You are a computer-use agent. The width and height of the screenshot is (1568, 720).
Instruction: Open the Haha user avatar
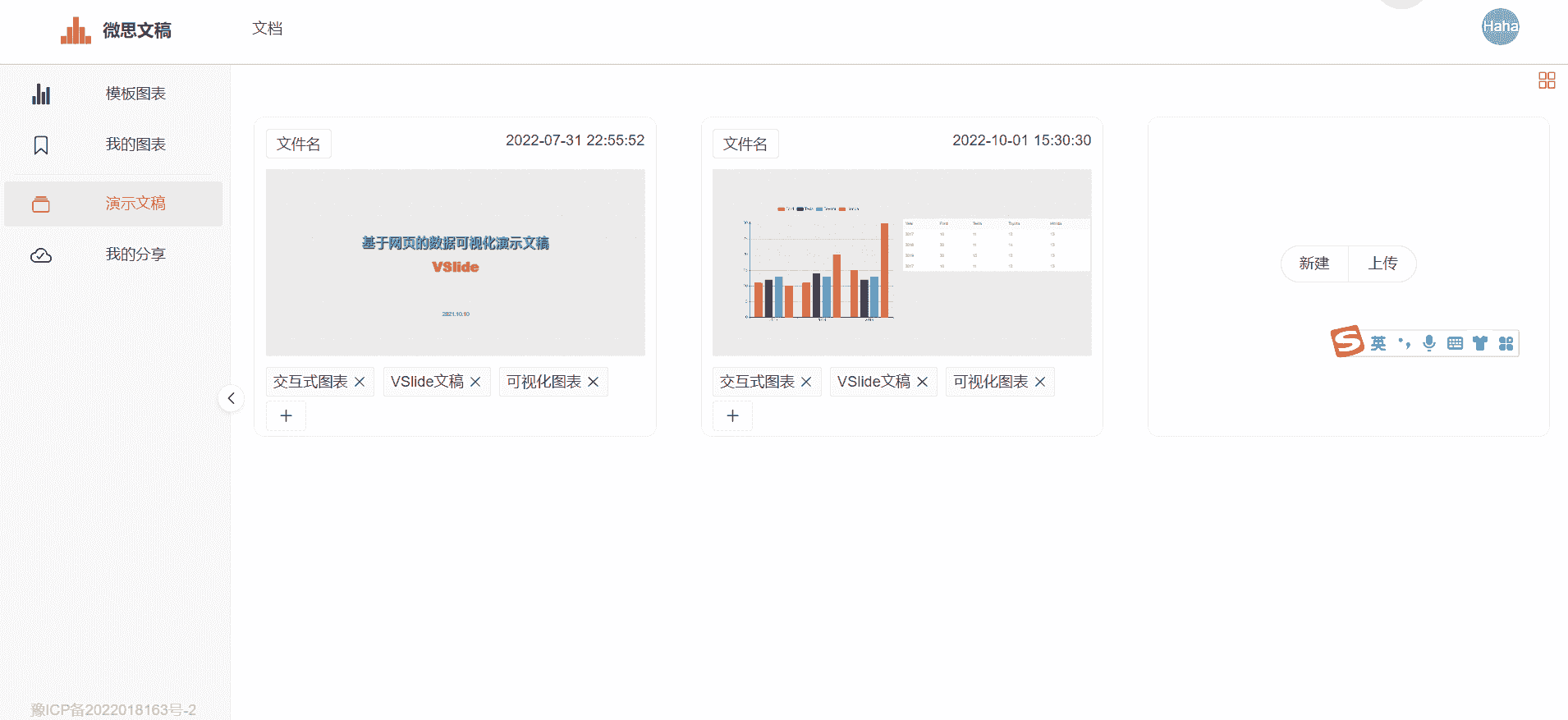(x=1500, y=26)
